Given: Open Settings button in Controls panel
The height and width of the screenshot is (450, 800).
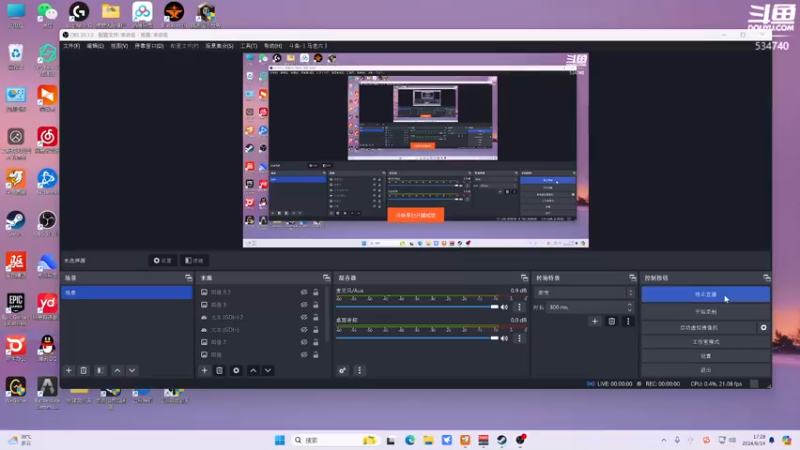Looking at the screenshot, I should tap(706, 356).
